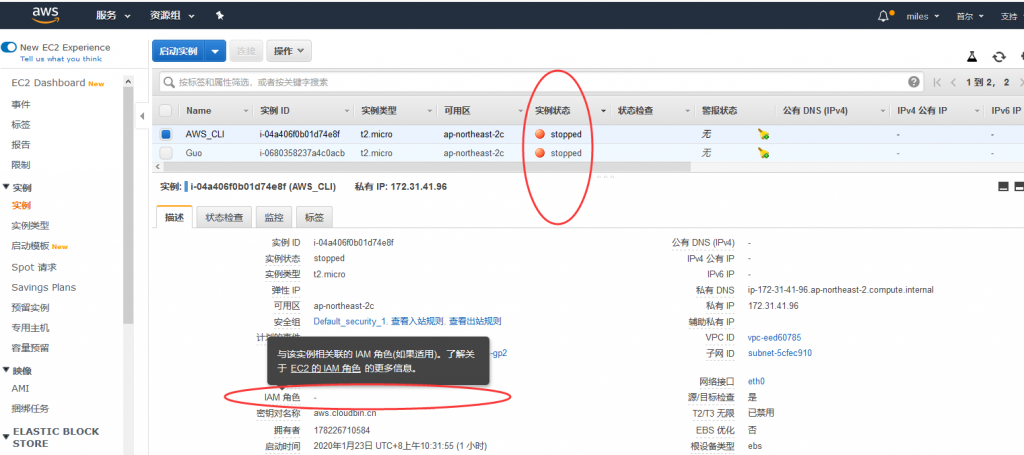The width and height of the screenshot is (1024, 455).
Task: Open the EC2 的 IAM 角色 tooltip link
Action: (325, 368)
